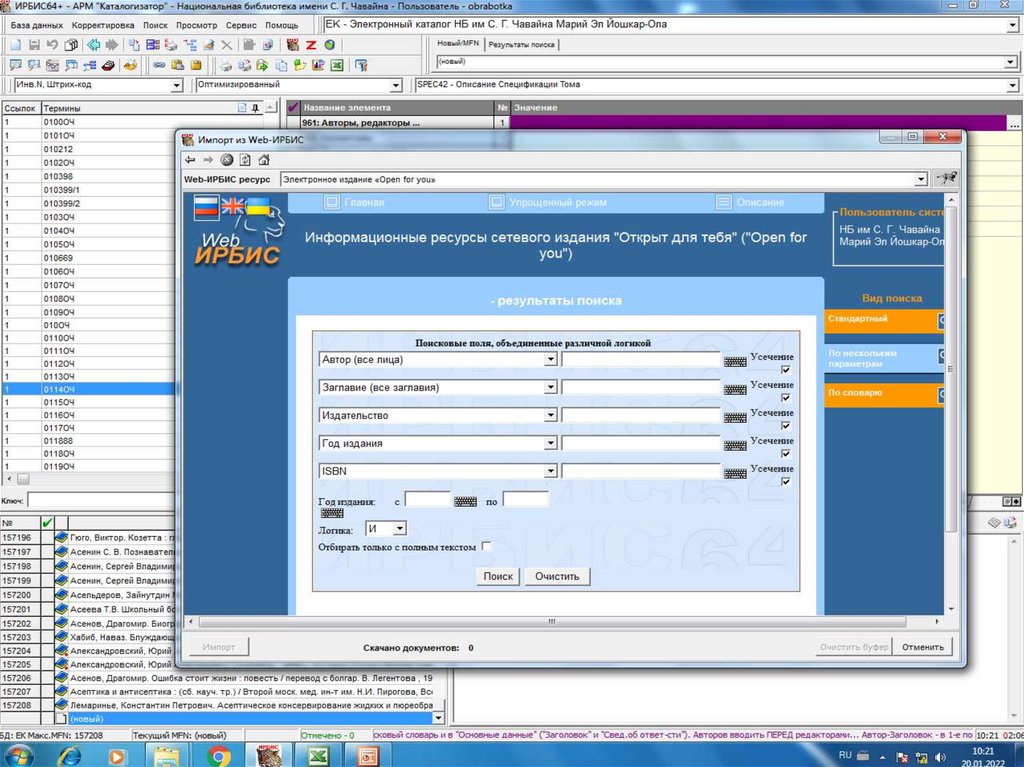The width and height of the screenshot is (1024, 767).
Task: Click По словарю search type link
Action: coord(855,393)
